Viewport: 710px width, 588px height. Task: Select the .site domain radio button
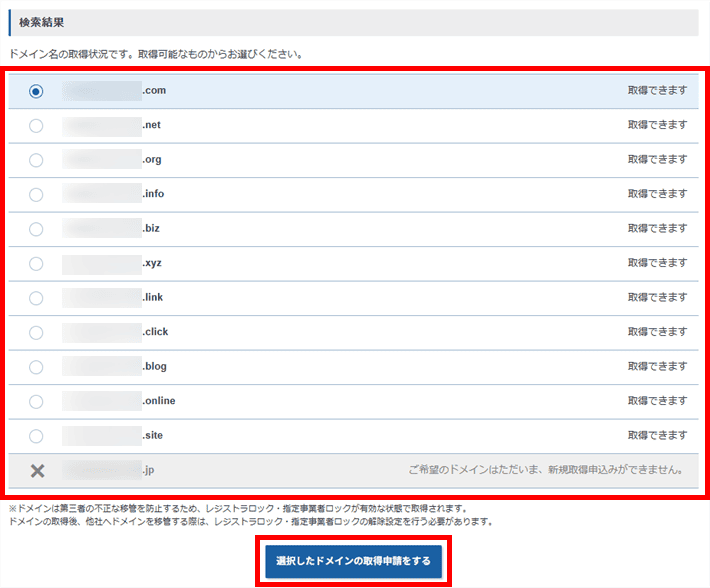36,436
